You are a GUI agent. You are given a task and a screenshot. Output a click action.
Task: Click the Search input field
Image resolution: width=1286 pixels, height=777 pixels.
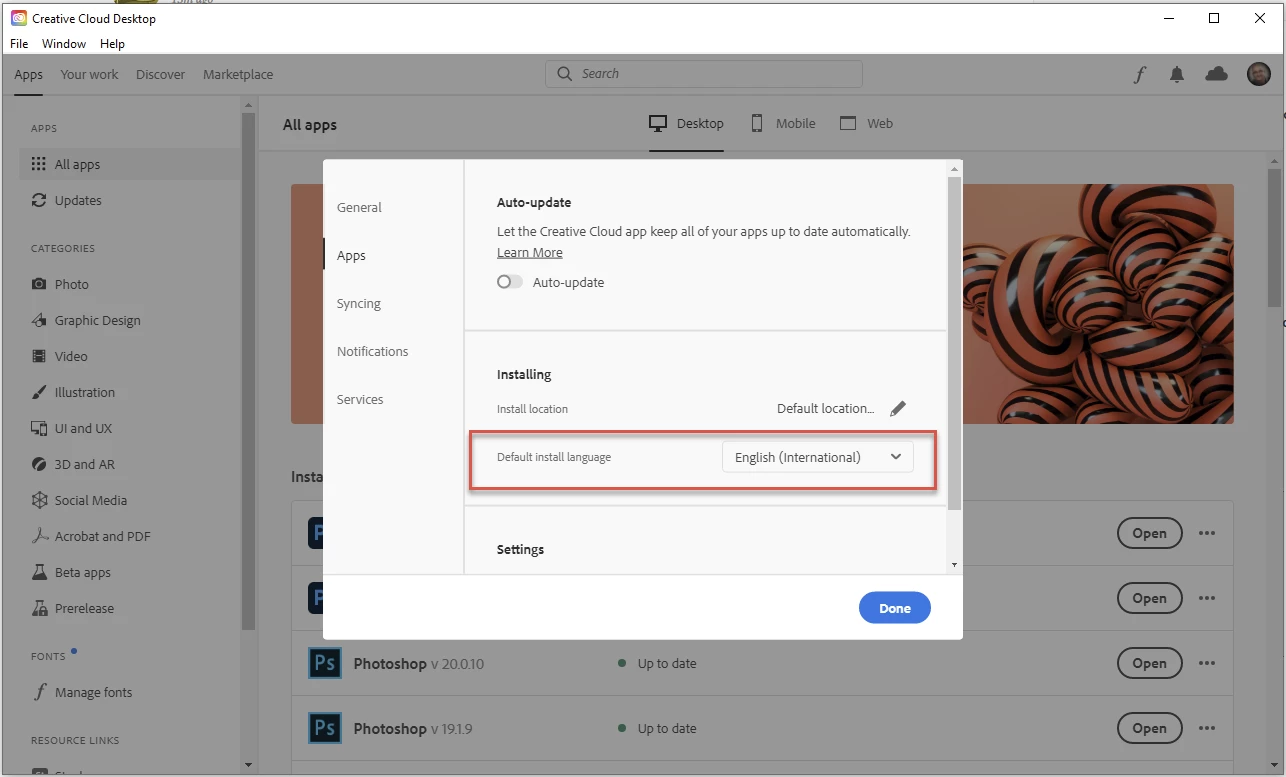point(704,74)
